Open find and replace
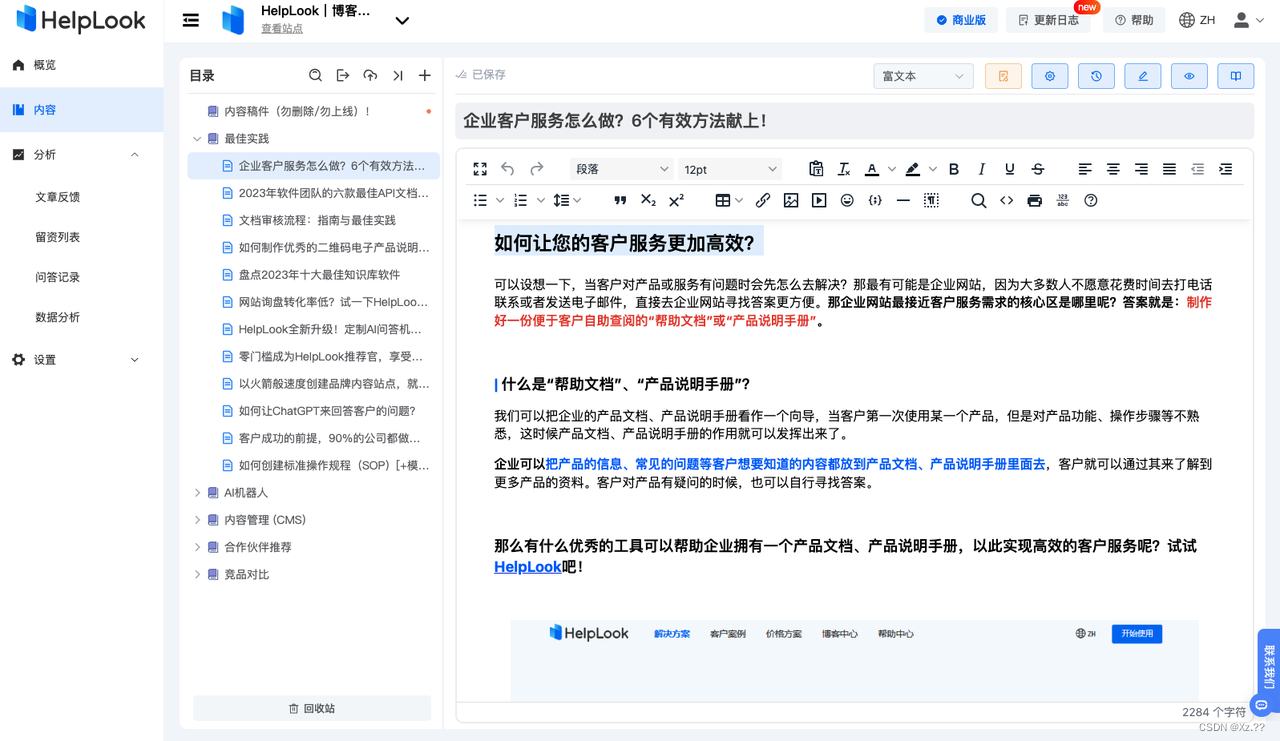Screen dimensions: 1280x741 [978, 201]
